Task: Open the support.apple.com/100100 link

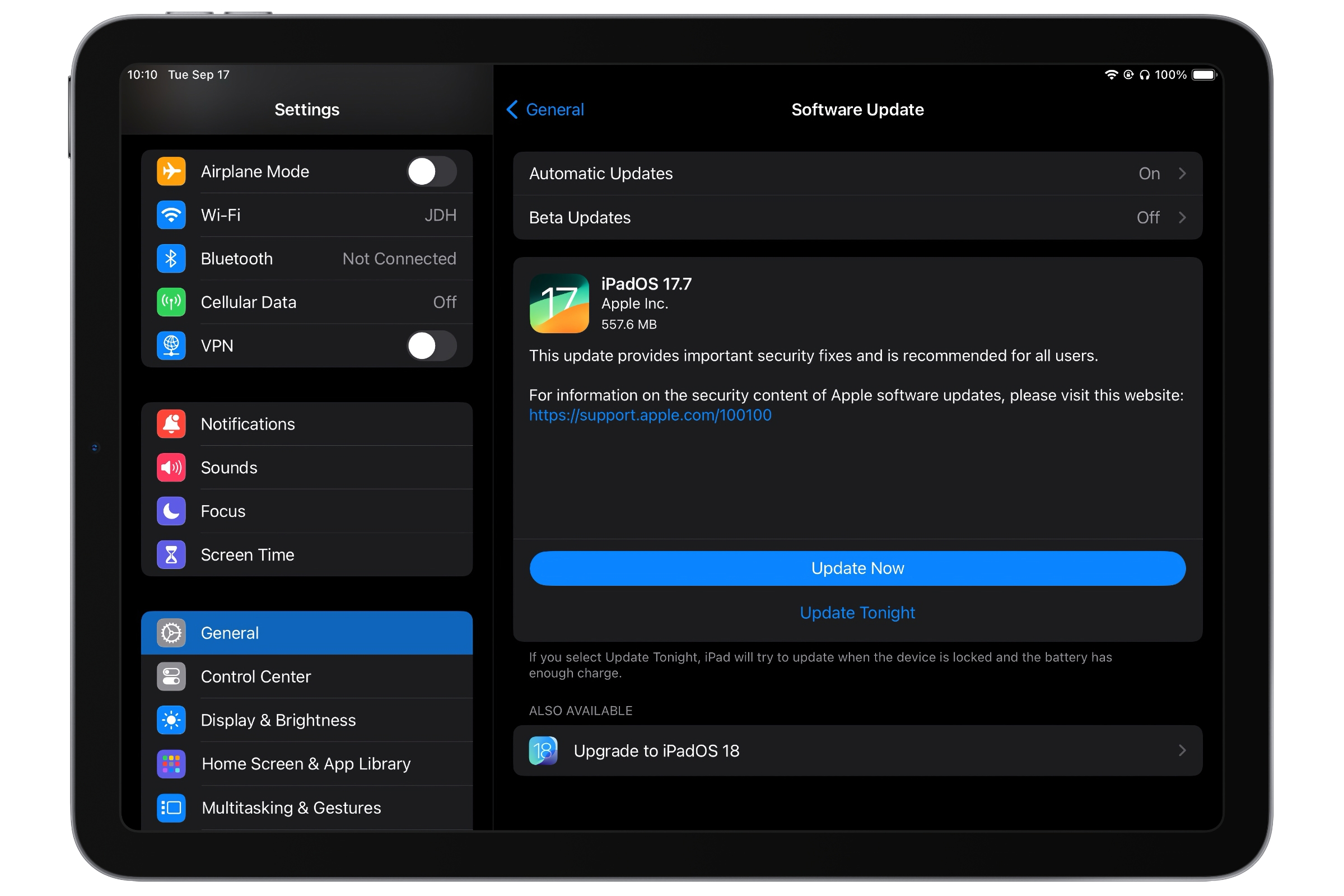Action: (x=650, y=415)
